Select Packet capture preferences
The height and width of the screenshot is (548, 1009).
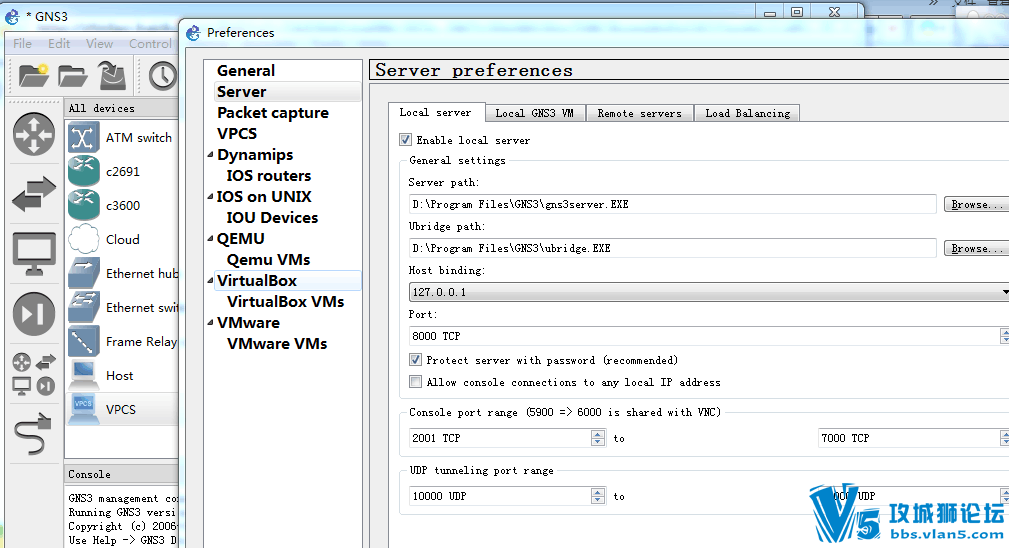coord(273,113)
